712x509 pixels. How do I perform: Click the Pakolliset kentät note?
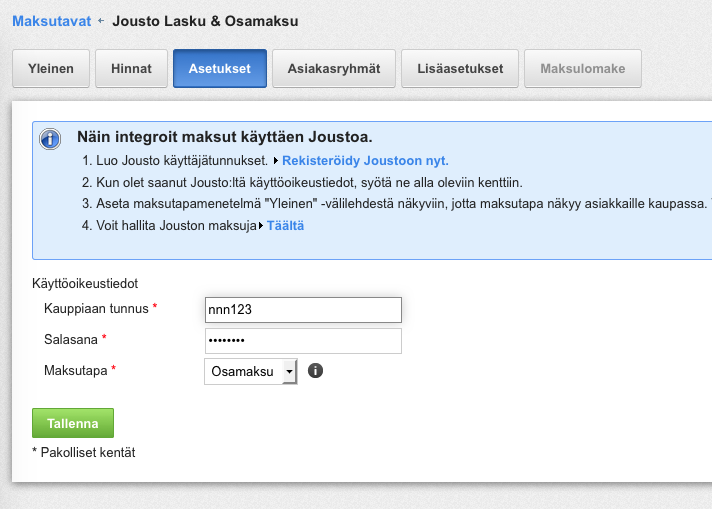pyautogui.click(x=84, y=452)
